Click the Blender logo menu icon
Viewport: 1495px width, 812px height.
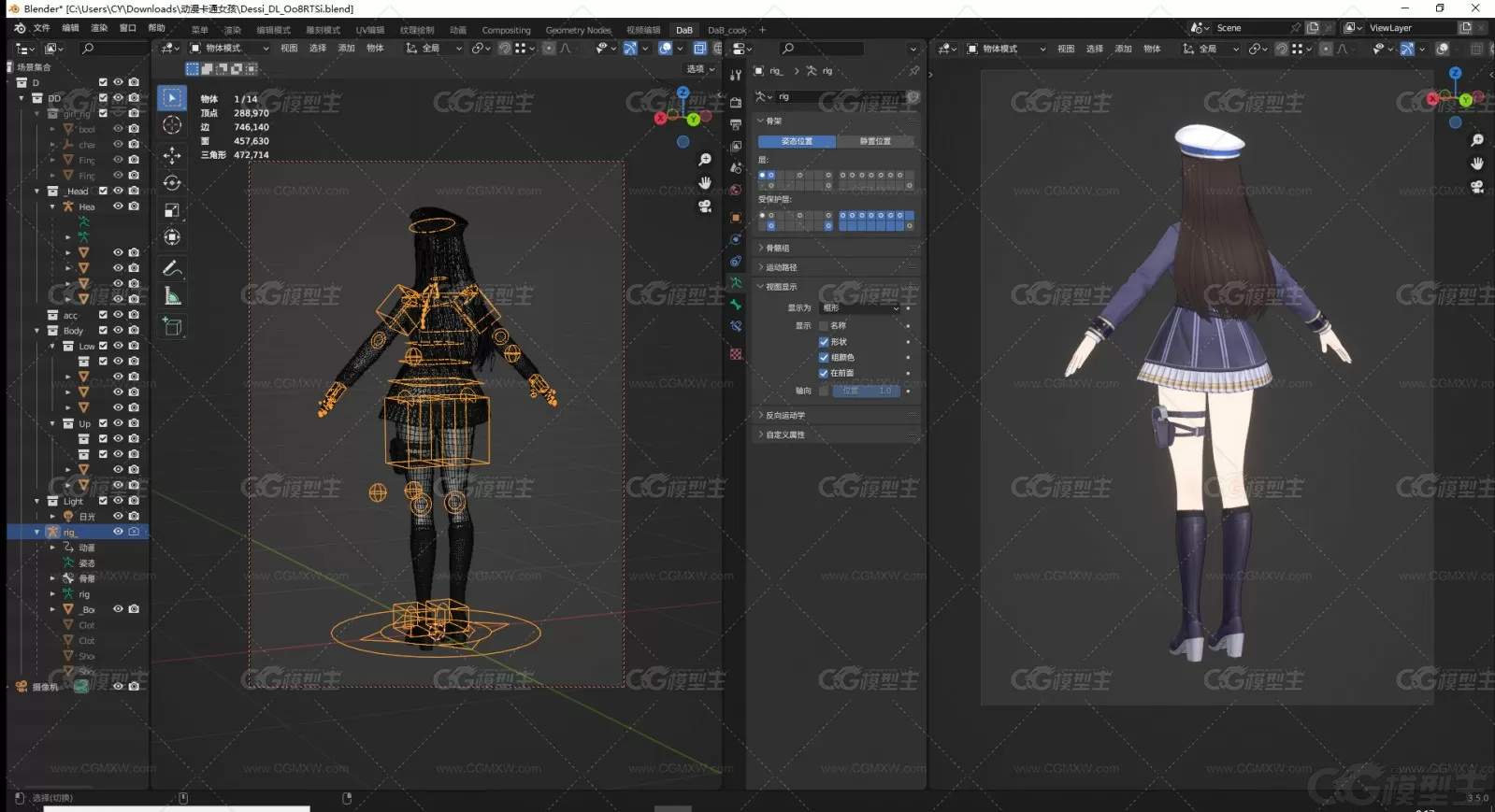pos(20,28)
